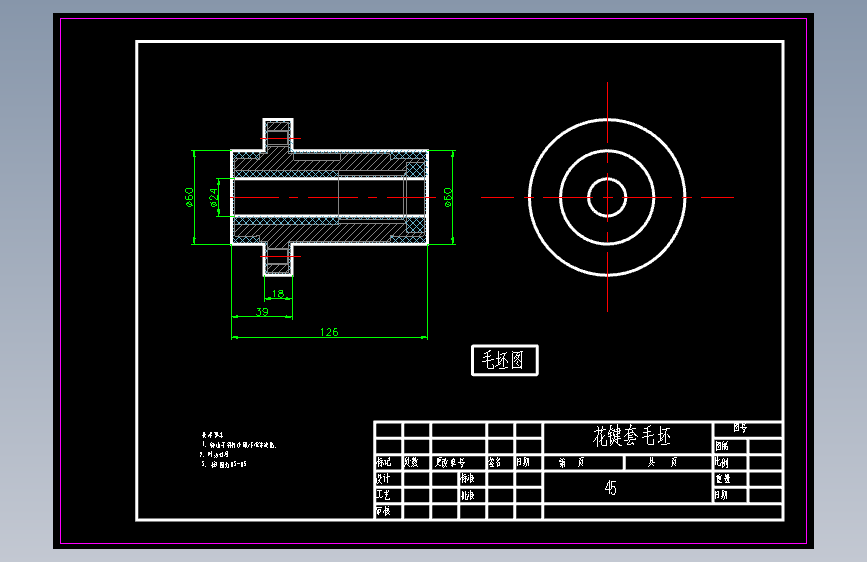The height and width of the screenshot is (562, 867).
Task: Click the boxed 毛坯图 drawing label
Action: coord(504,360)
